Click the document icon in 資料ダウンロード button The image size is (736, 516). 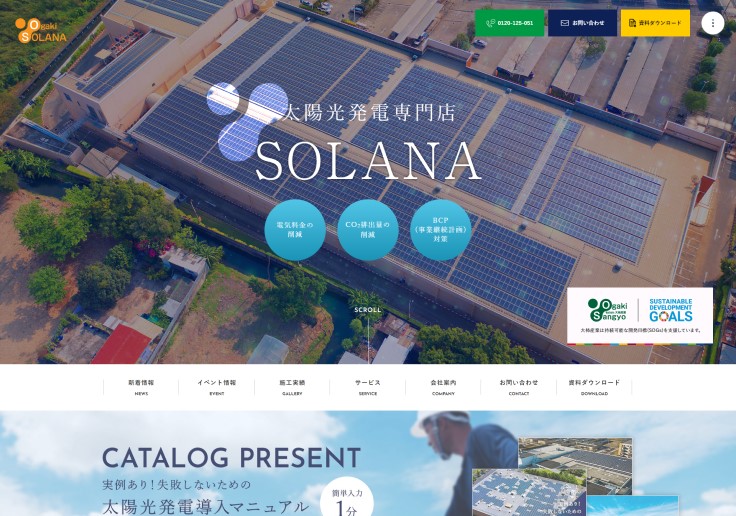click(632, 23)
